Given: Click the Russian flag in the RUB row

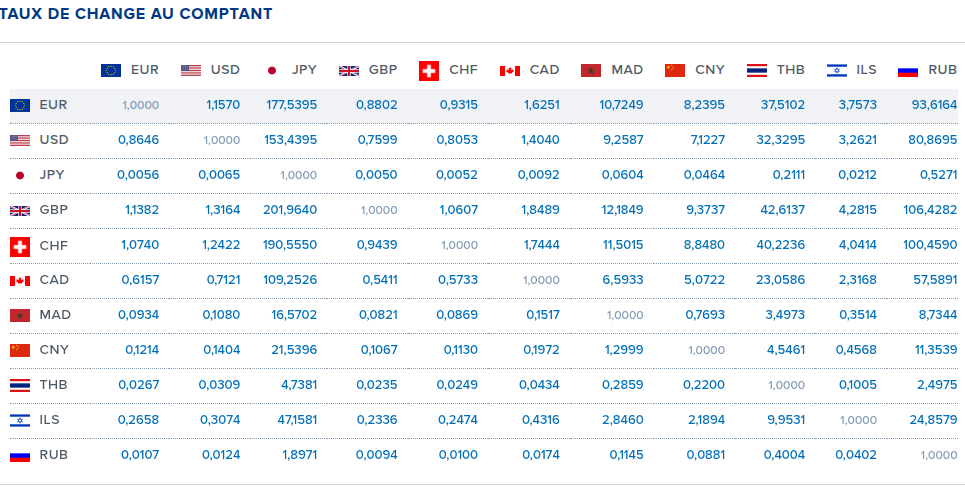Looking at the screenshot, I should (x=19, y=455).
